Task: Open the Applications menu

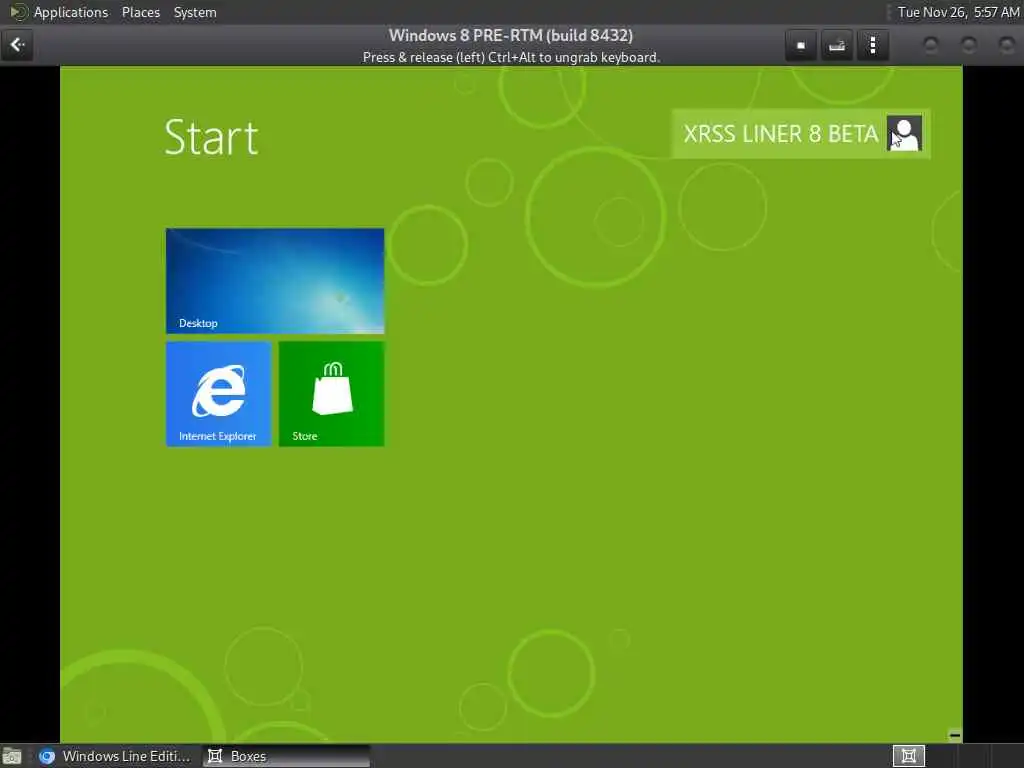Action: 71,12
